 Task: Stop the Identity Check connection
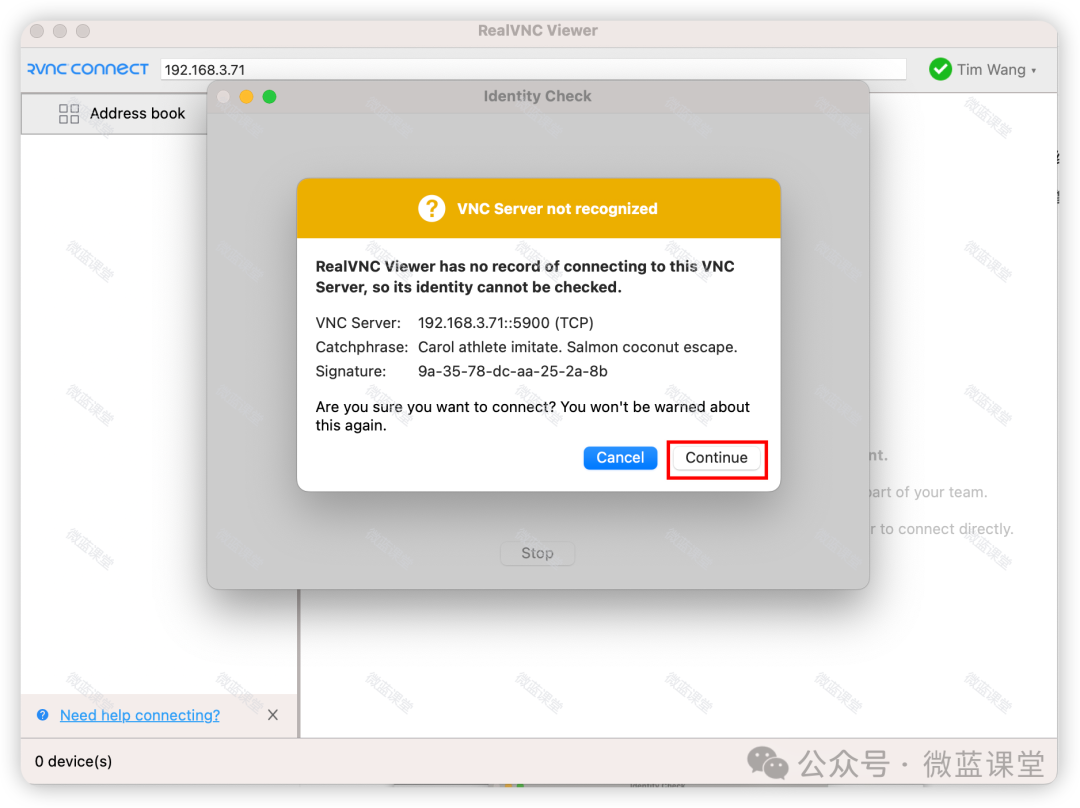pos(537,553)
